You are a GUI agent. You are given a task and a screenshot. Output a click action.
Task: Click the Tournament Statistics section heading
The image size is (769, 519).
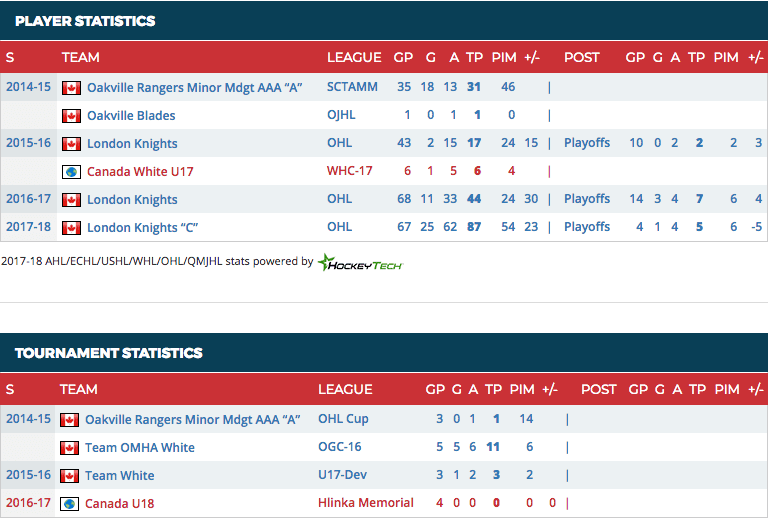(x=108, y=353)
